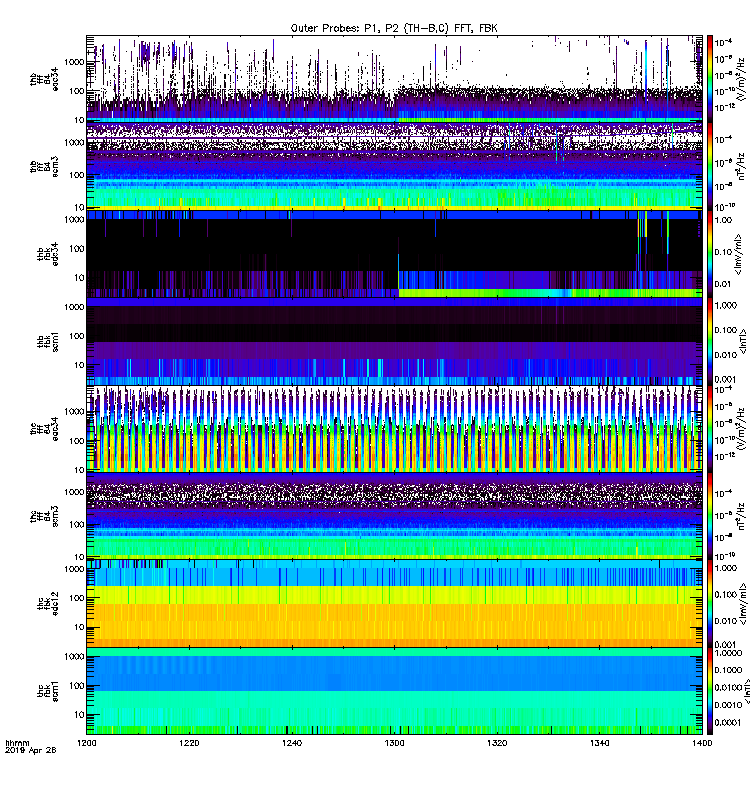Click the <|nT|> unit label of thb scm1

743,341
